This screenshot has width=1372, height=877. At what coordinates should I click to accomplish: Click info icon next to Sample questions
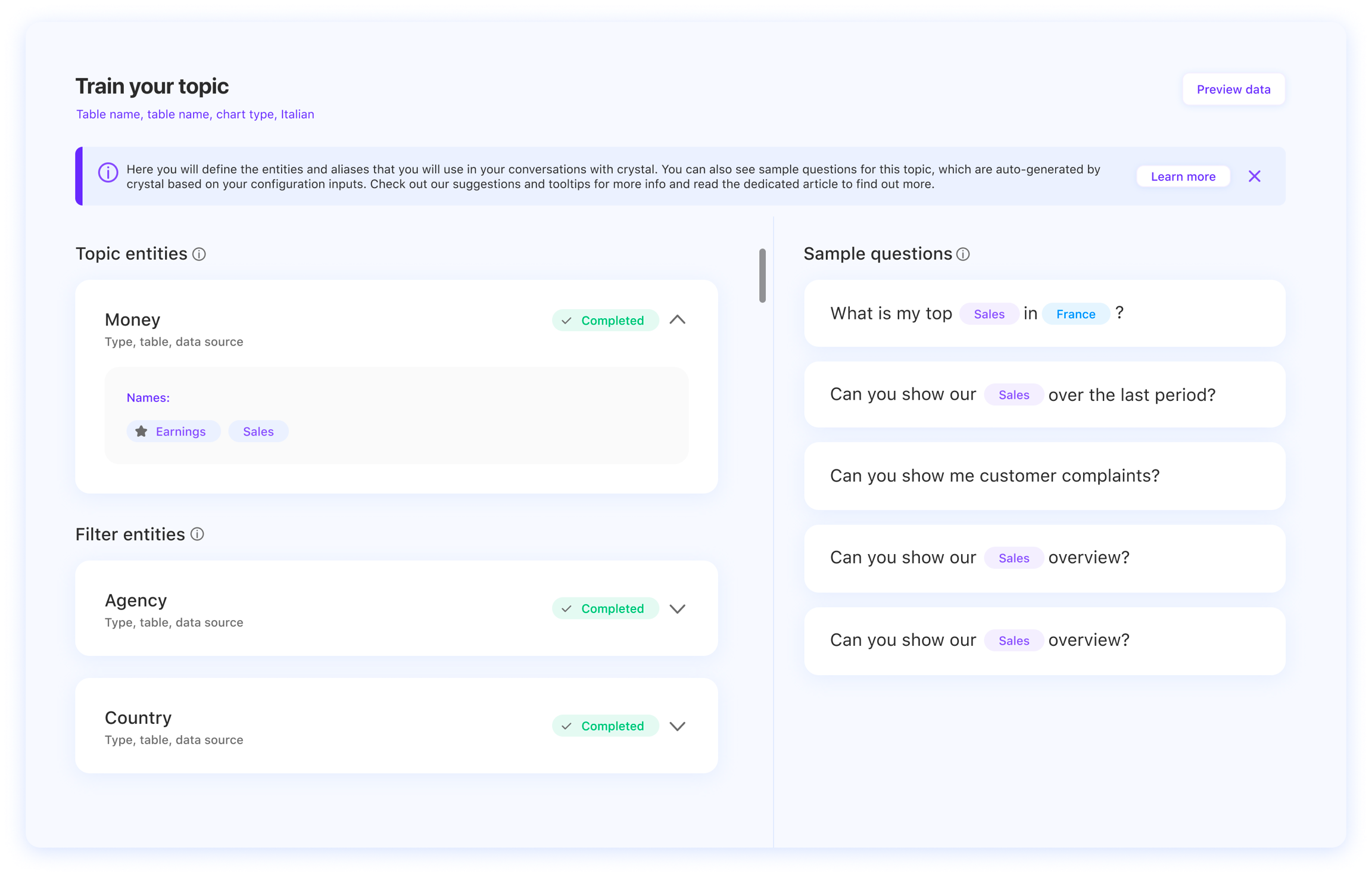click(963, 254)
